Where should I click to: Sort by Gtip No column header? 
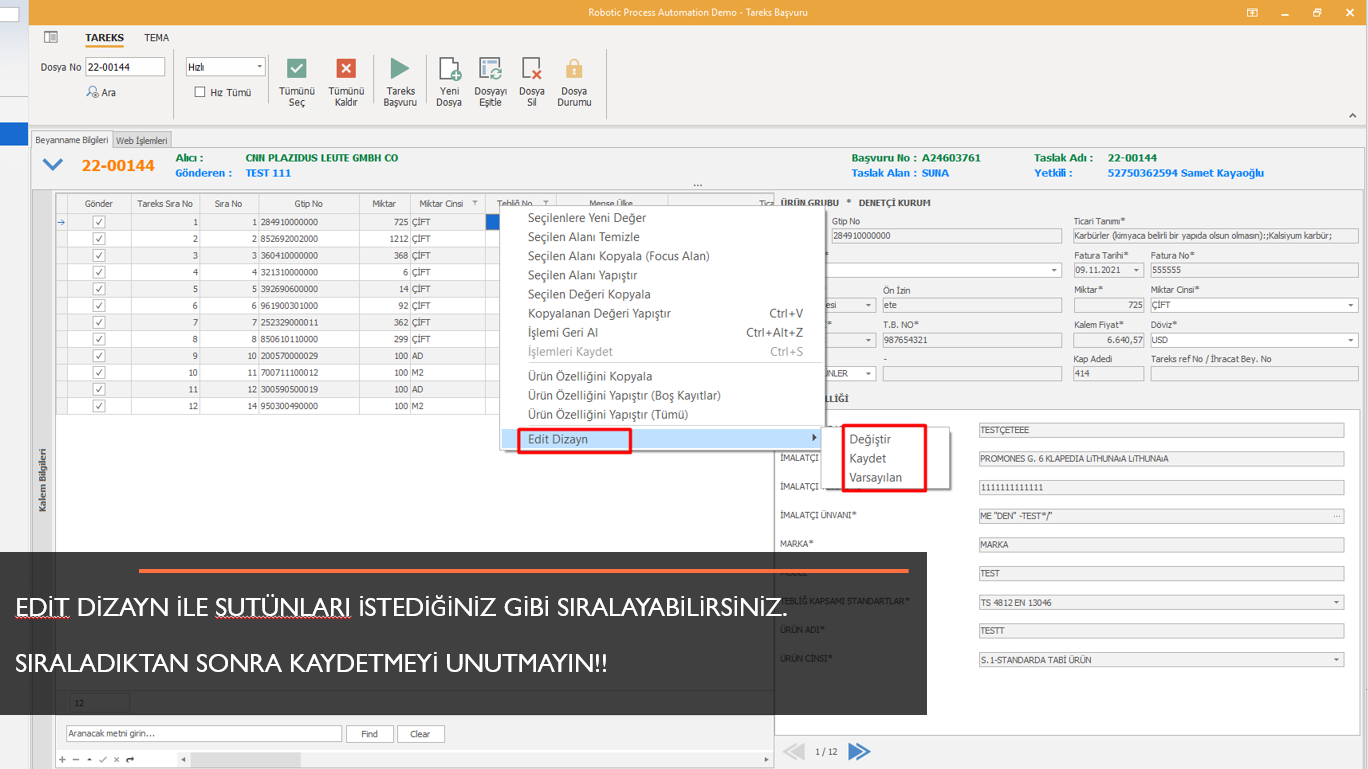[308, 203]
